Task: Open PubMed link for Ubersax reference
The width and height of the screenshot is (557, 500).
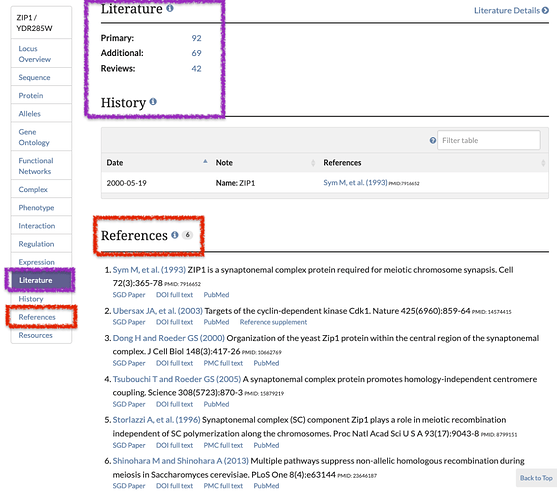Action: [x=216, y=322]
